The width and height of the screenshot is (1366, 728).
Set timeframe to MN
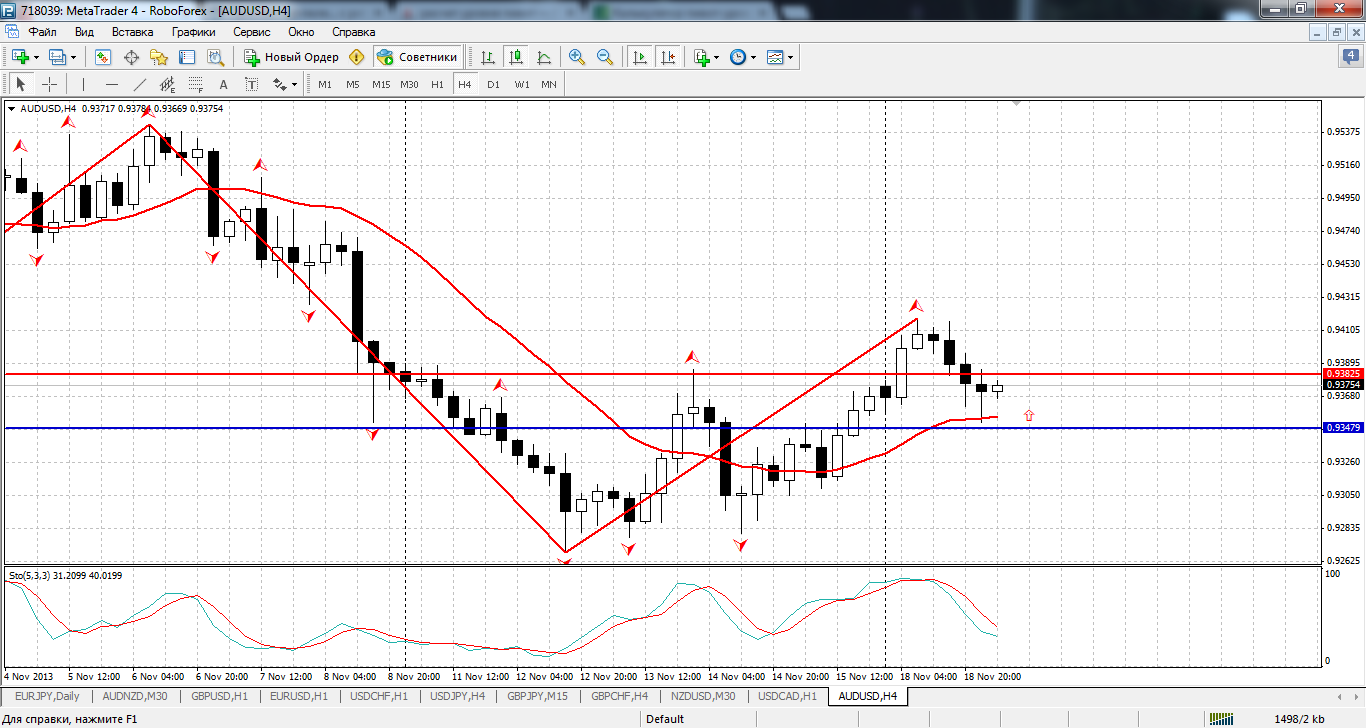point(549,84)
